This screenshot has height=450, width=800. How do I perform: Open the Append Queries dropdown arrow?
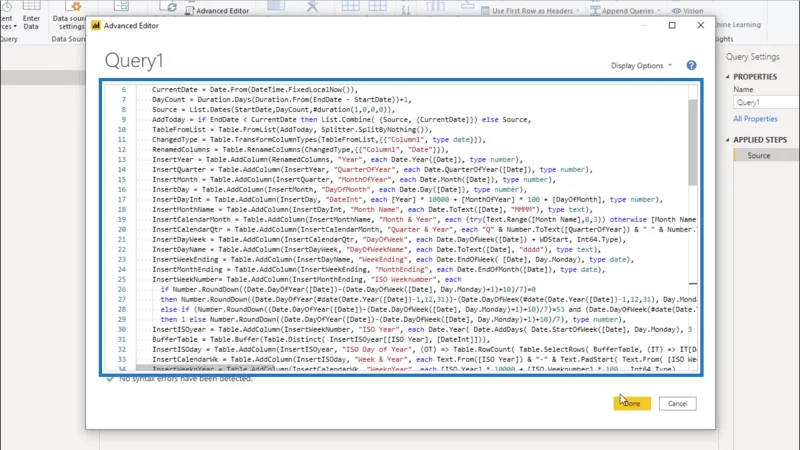coord(659,11)
